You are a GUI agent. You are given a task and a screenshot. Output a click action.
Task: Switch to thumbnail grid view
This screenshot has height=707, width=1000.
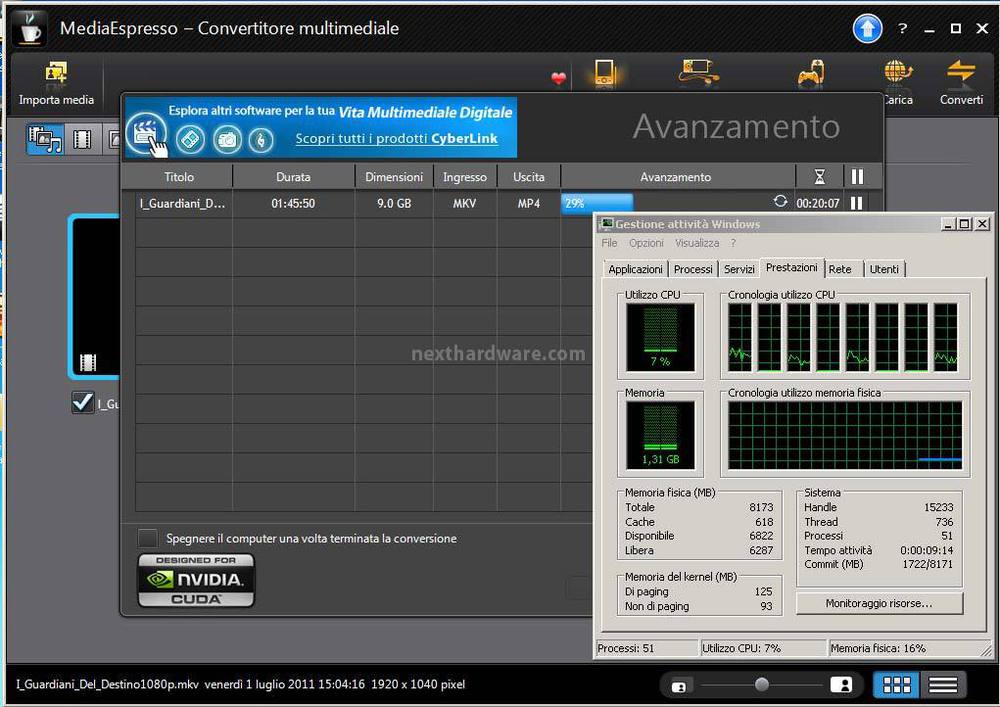(x=896, y=685)
